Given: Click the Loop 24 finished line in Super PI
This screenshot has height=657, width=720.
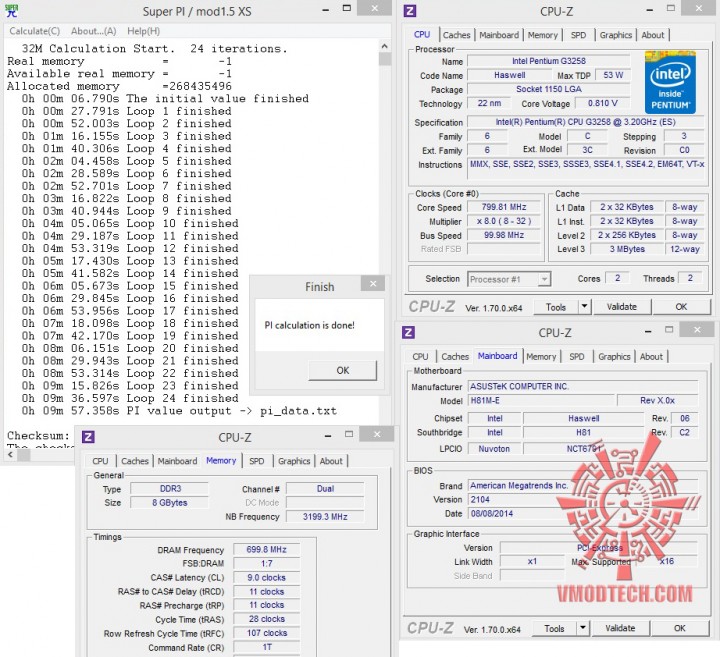Looking at the screenshot, I should (130, 398).
